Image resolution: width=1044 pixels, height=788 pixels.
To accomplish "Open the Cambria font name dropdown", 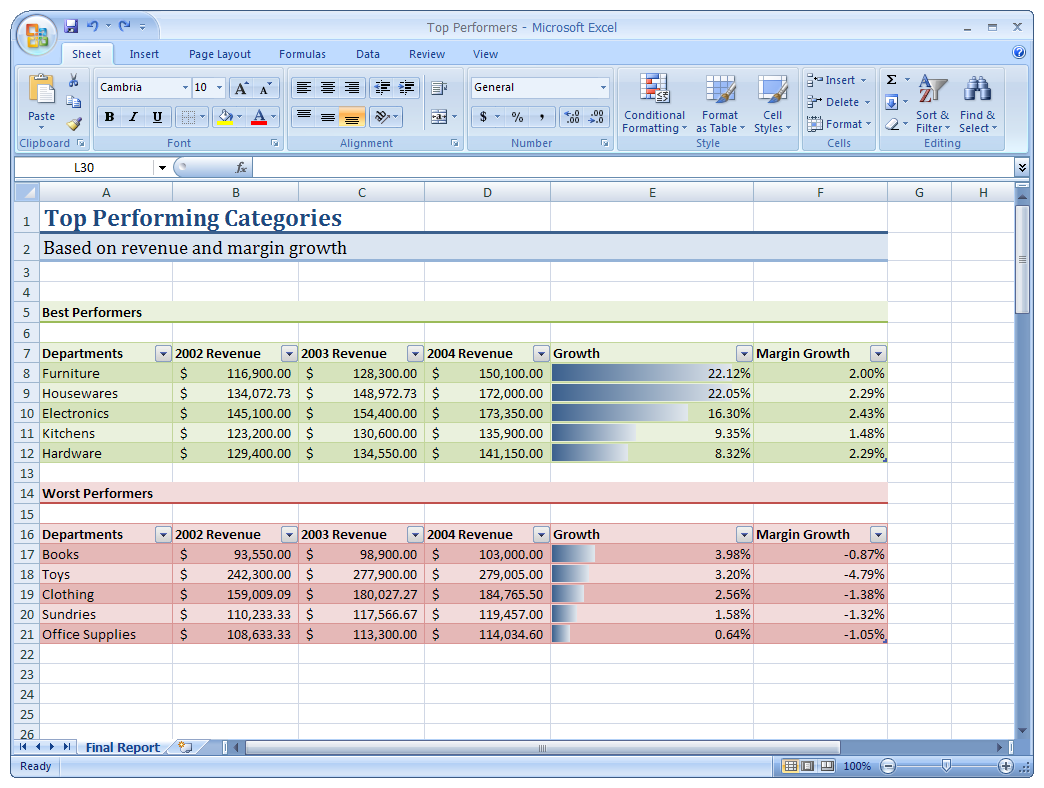I will point(185,87).
